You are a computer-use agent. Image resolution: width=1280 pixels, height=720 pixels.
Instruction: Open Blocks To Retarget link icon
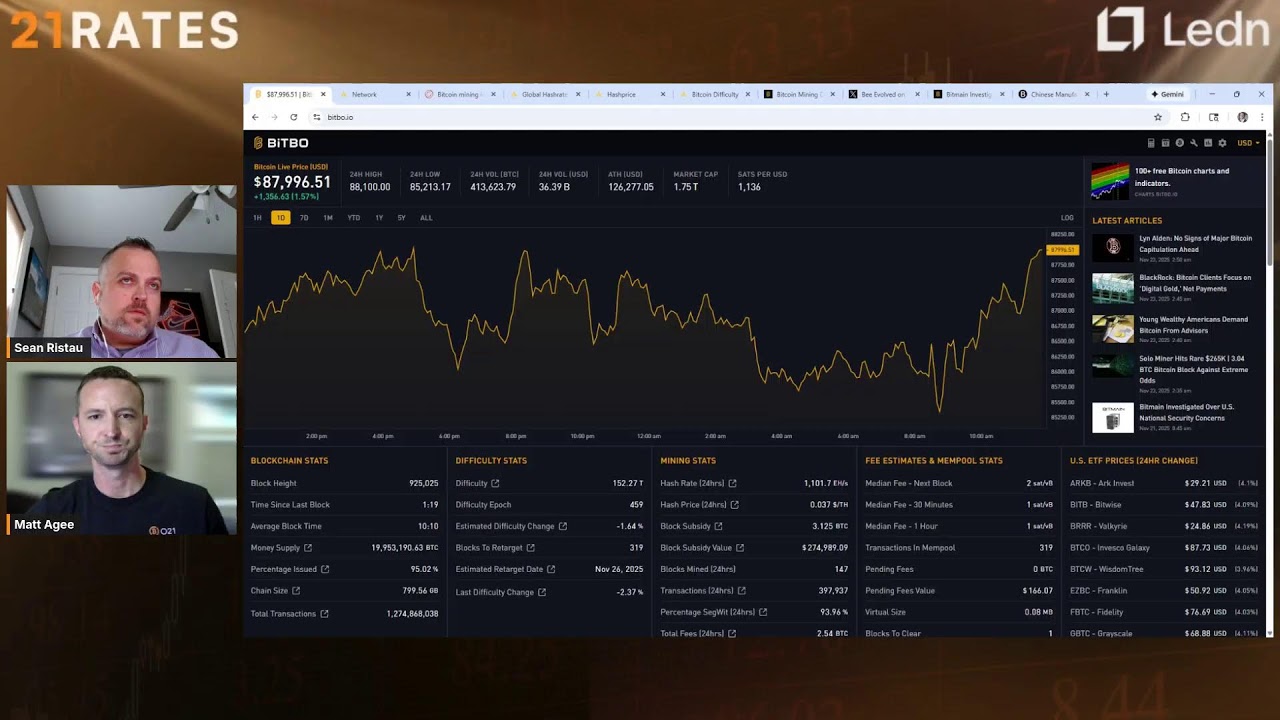coord(530,548)
